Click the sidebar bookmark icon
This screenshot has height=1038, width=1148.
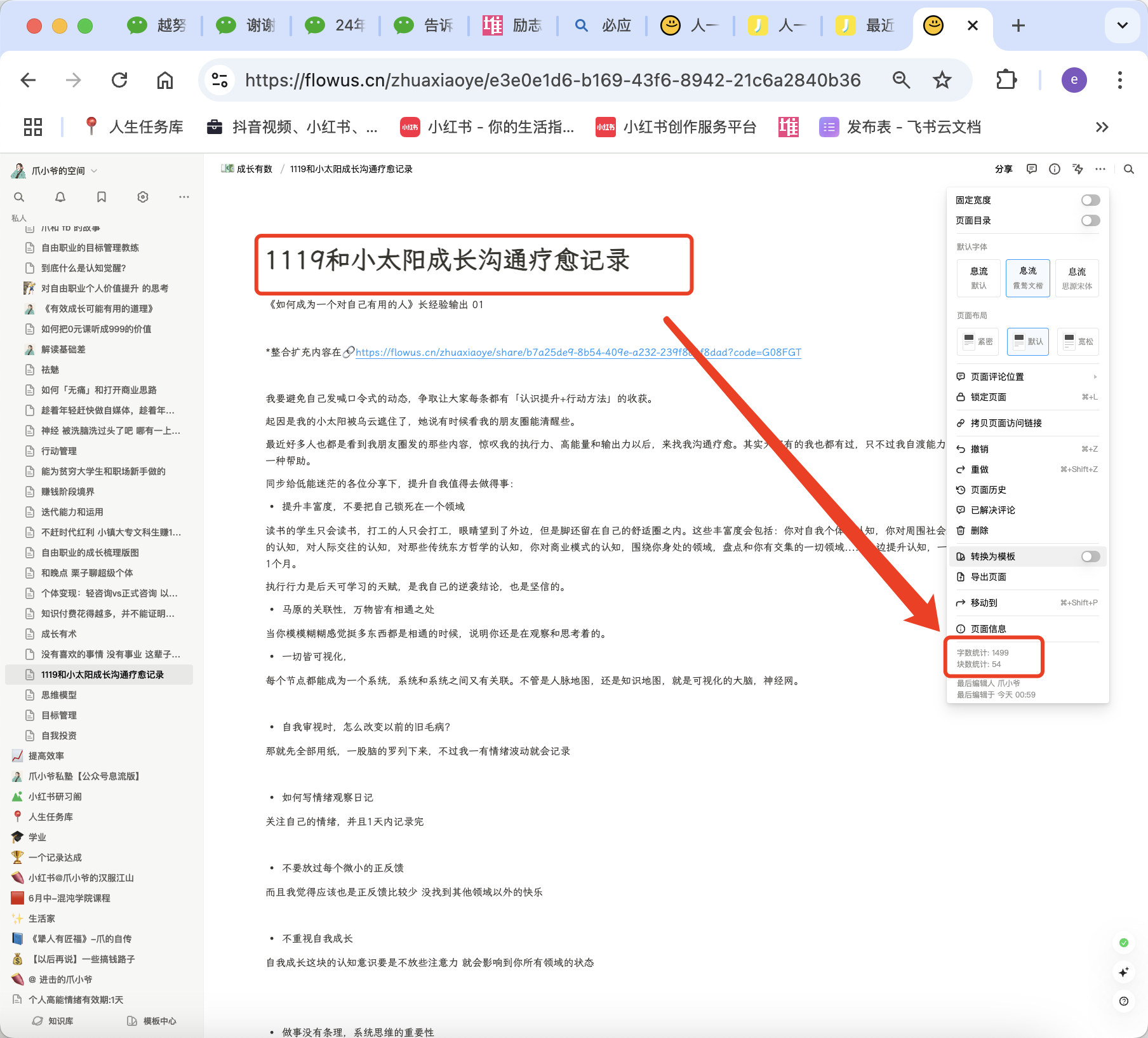click(x=102, y=197)
